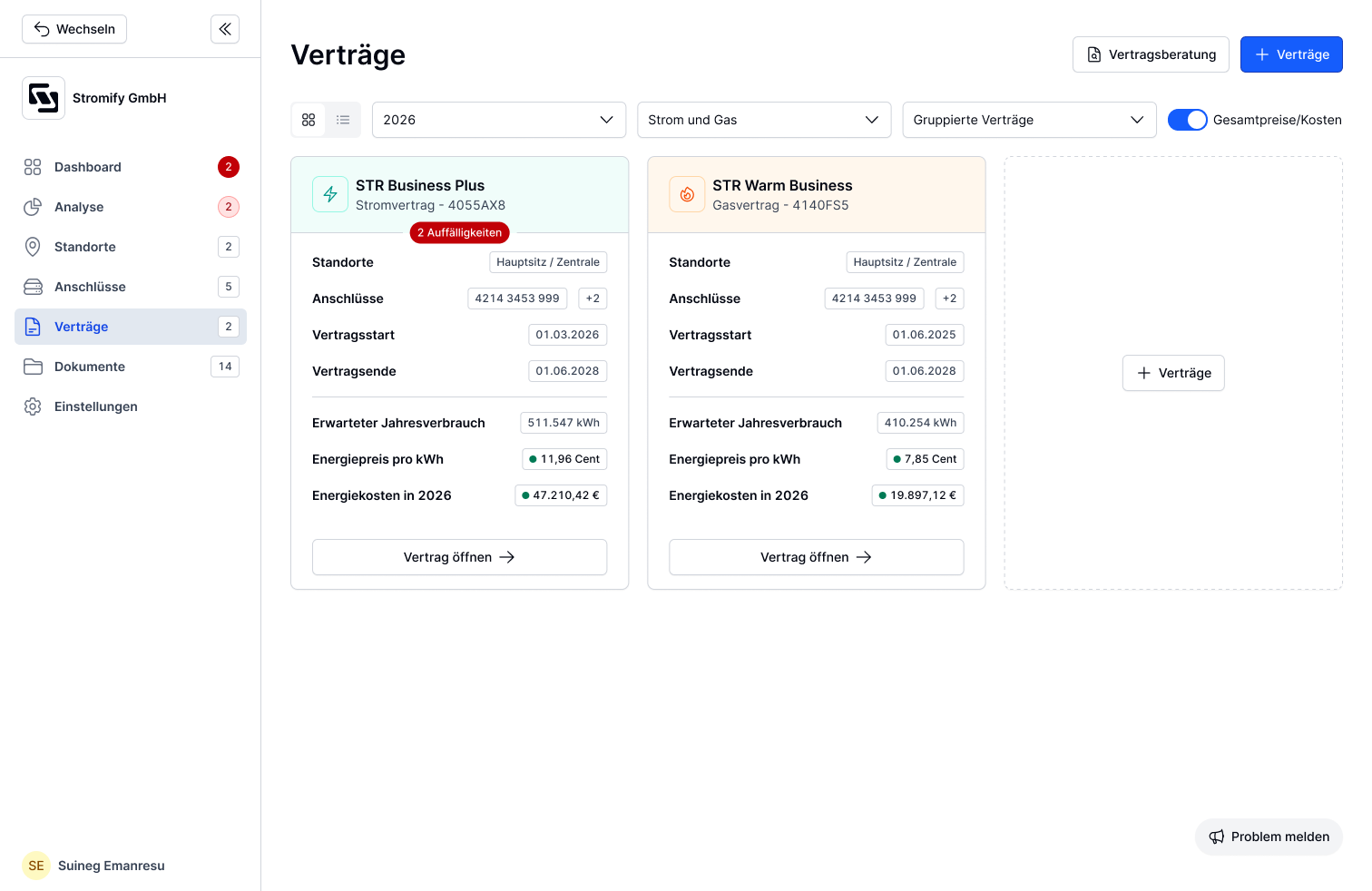Click the Problem melden button
This screenshot has height=891, width=1372.
(1269, 837)
